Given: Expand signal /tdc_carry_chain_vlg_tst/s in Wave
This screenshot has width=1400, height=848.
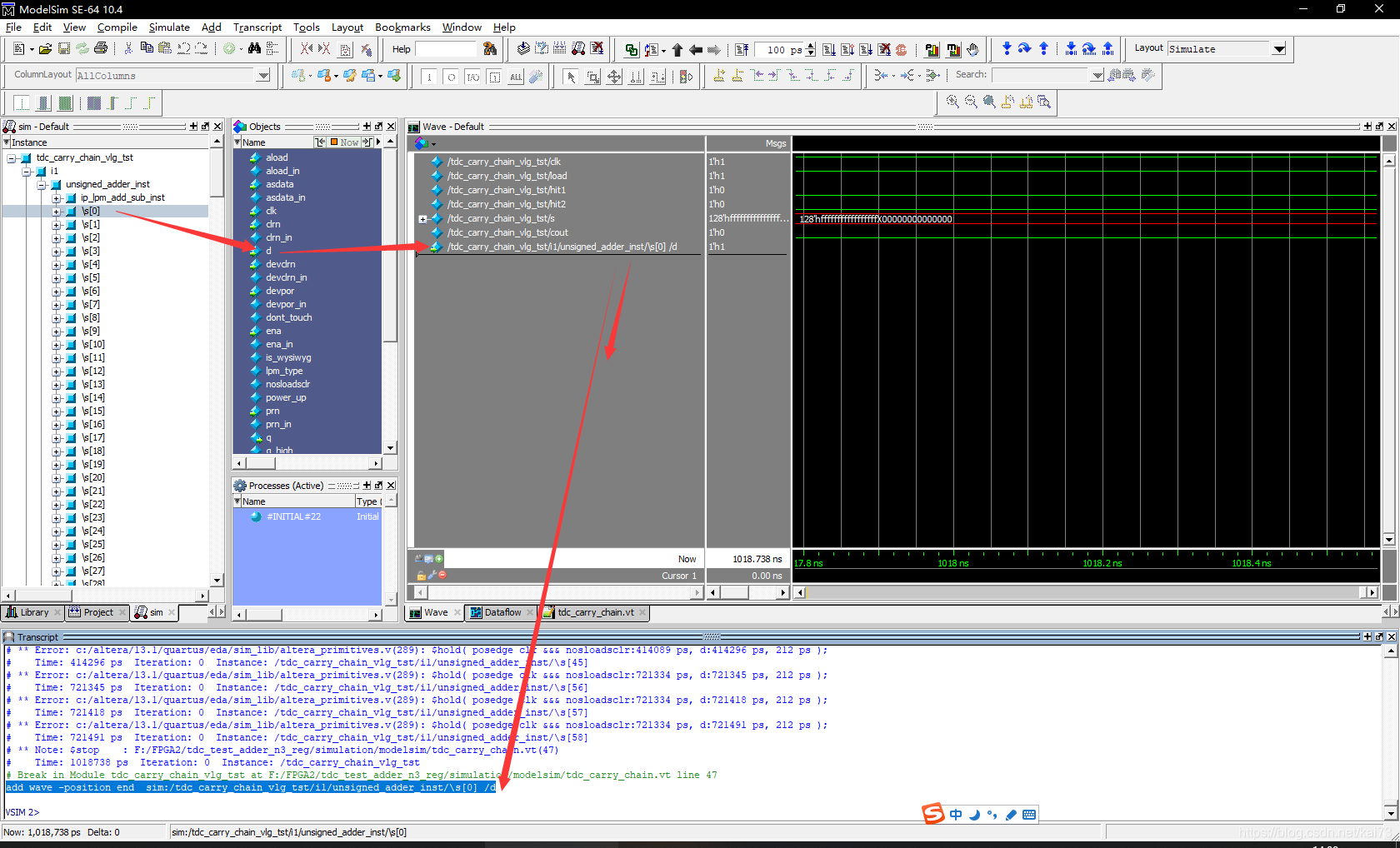Looking at the screenshot, I should point(423,218).
